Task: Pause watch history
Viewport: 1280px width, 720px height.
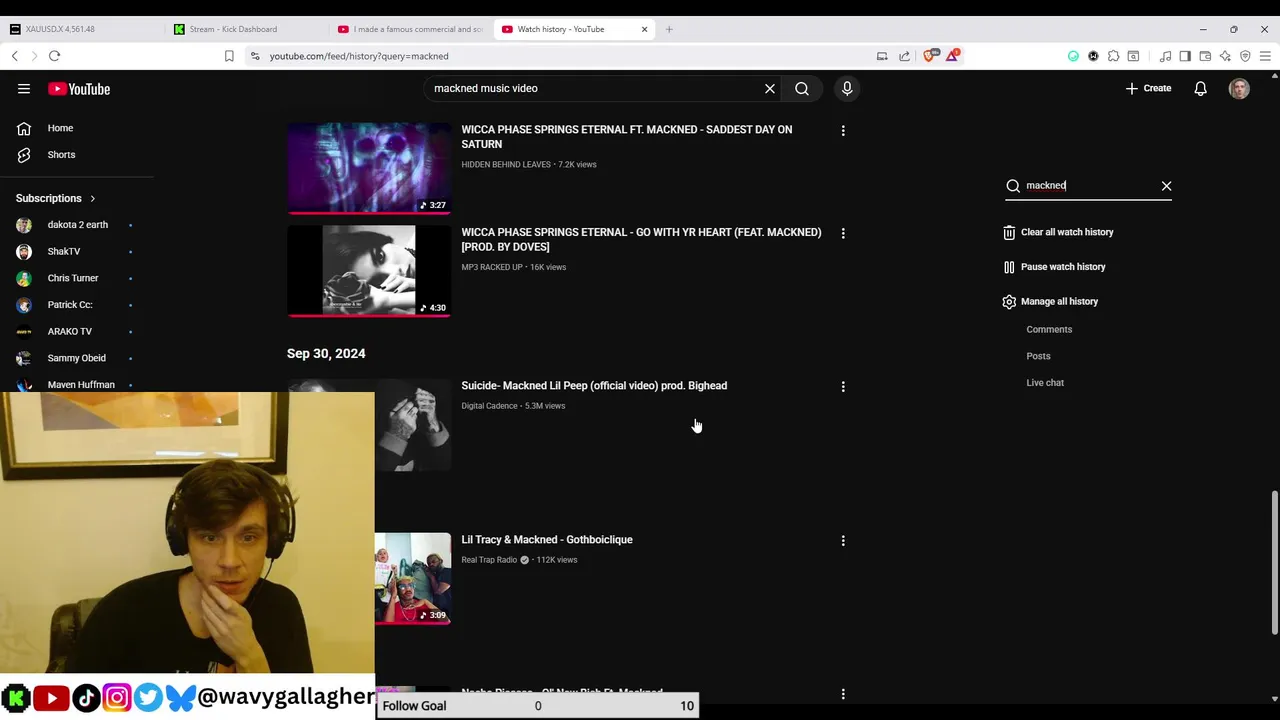Action: click(x=1054, y=267)
